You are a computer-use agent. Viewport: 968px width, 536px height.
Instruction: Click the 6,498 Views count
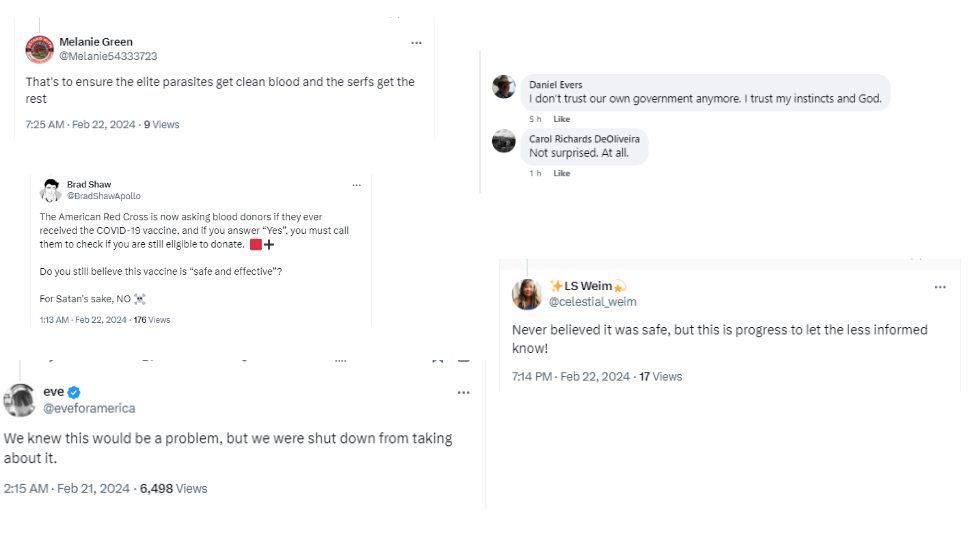click(x=174, y=489)
